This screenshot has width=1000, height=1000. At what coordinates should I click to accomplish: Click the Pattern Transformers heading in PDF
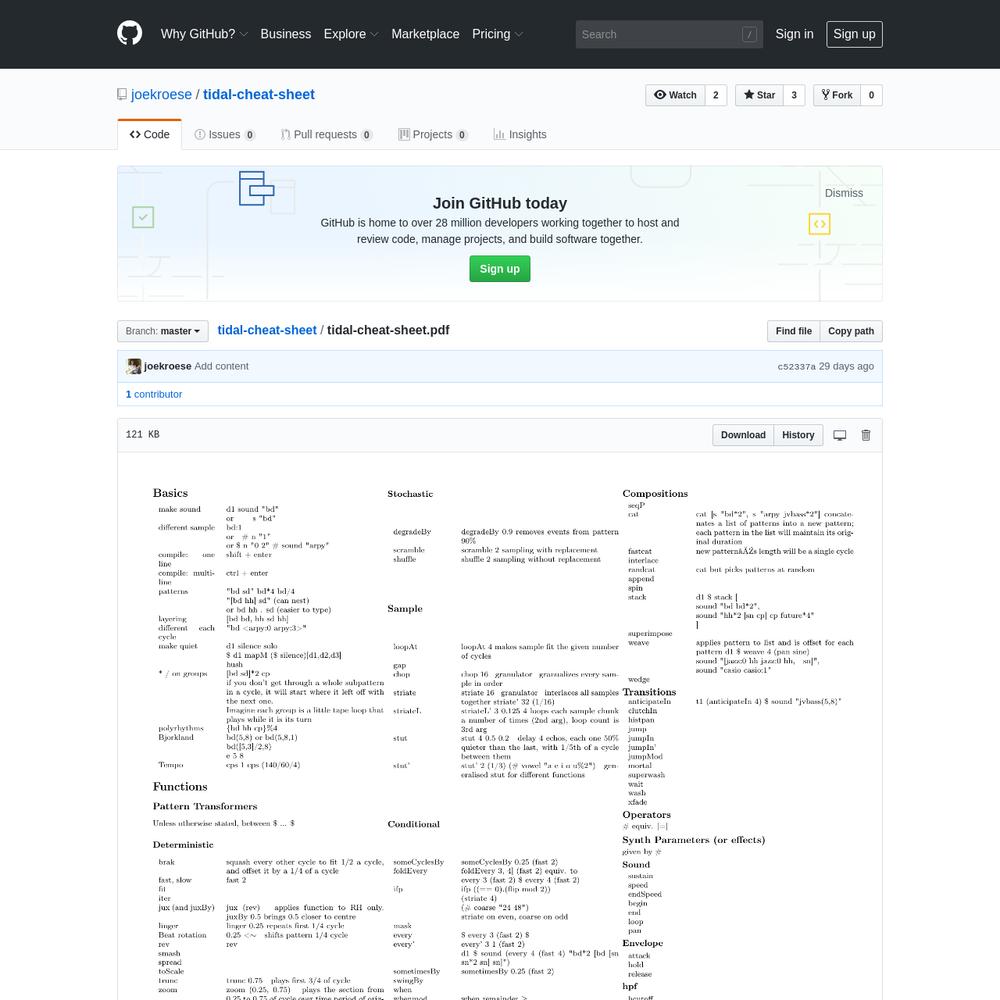click(205, 806)
